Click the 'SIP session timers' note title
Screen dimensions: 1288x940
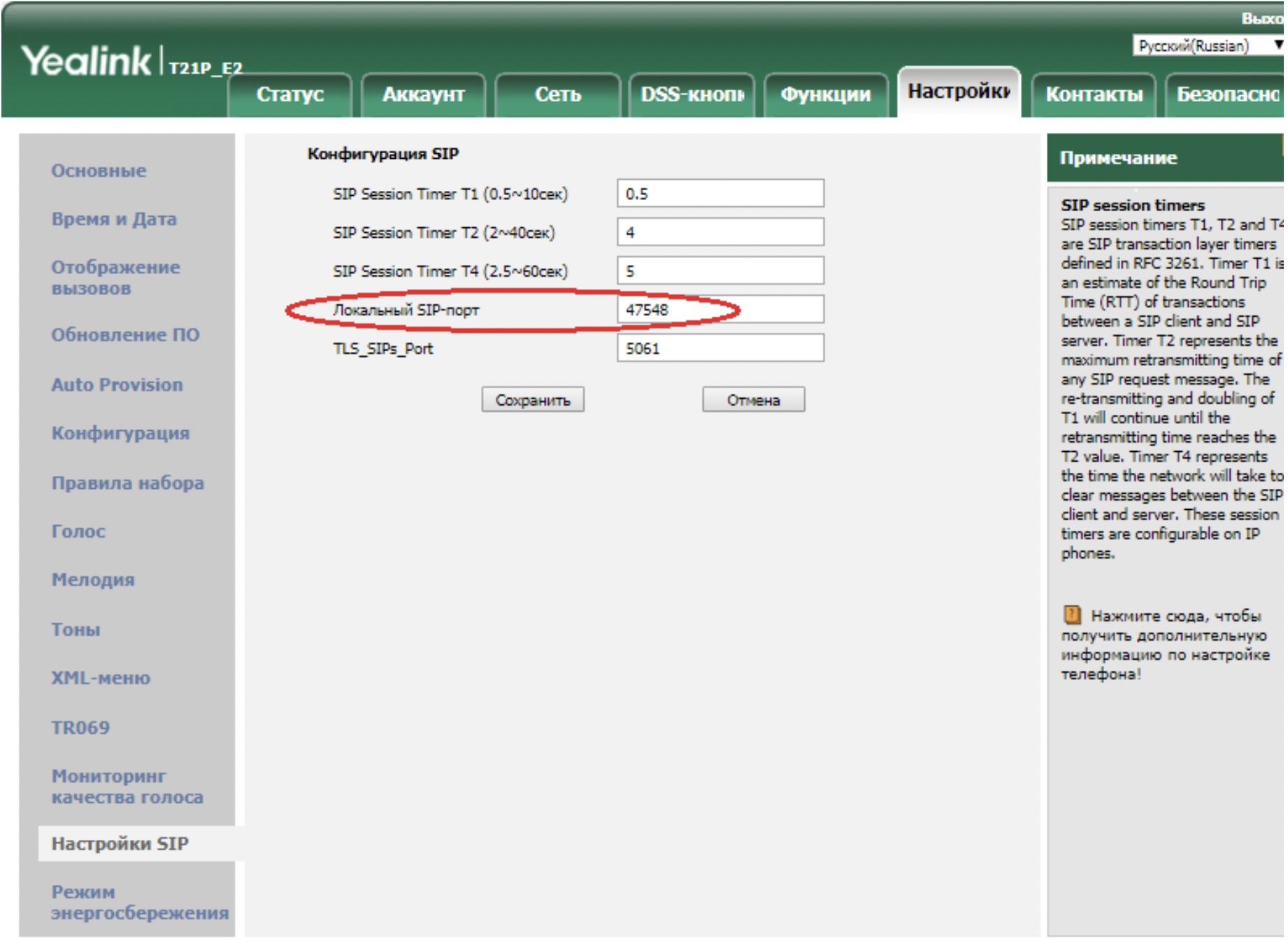point(1133,205)
